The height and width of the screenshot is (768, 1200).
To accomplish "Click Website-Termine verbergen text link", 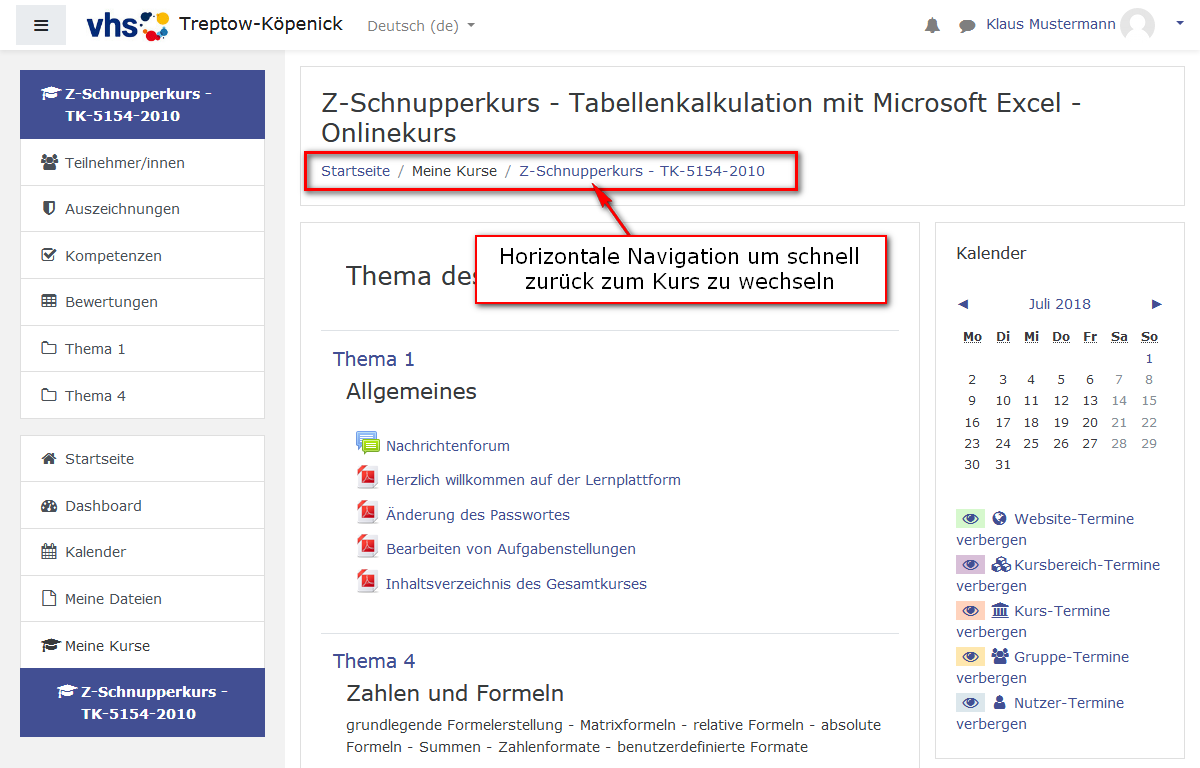I will [1045, 529].
